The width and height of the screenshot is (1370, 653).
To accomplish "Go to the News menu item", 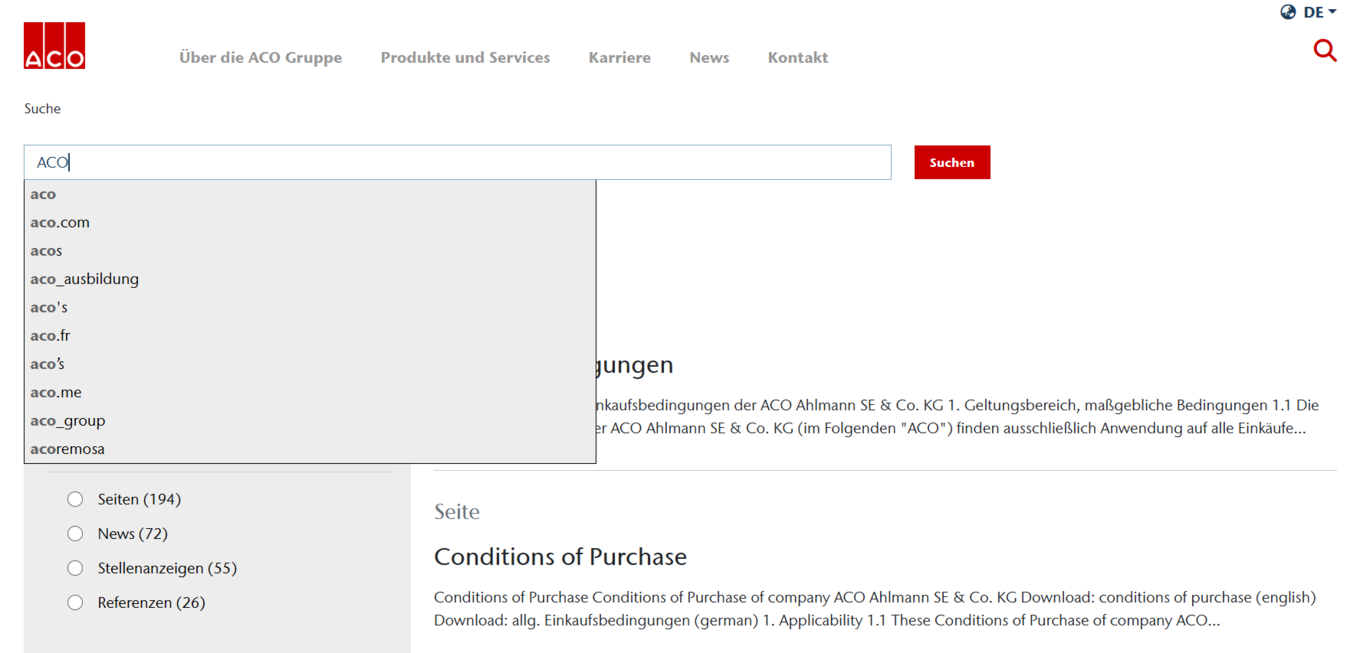I will 709,58.
